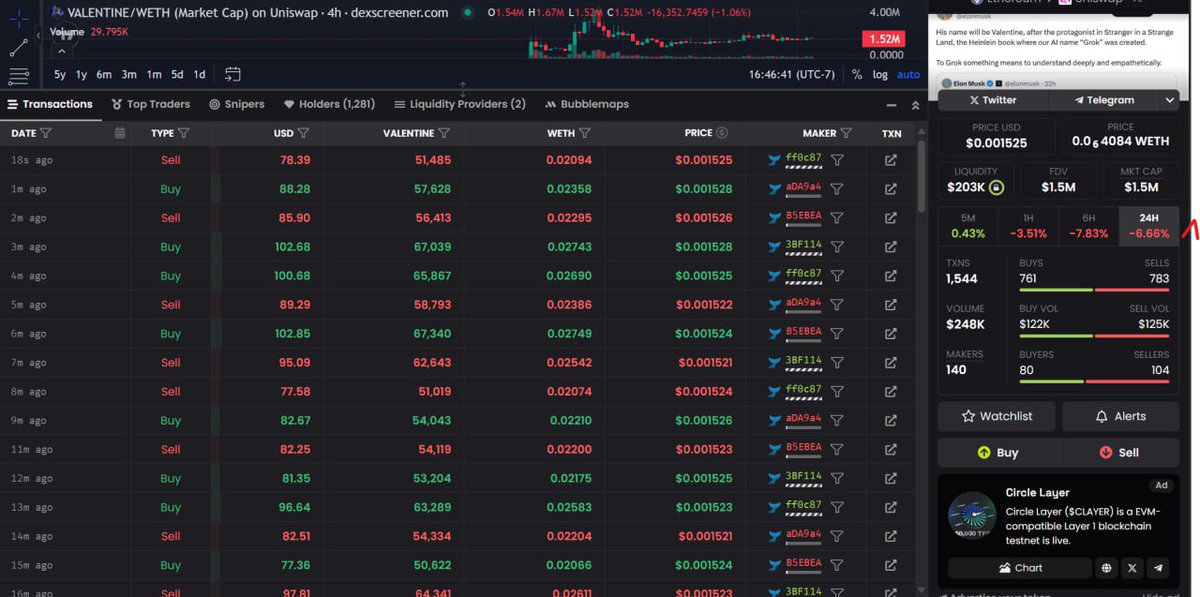The height and width of the screenshot is (597, 1200).
Task: Set chart range to 1m
Action: 154,75
